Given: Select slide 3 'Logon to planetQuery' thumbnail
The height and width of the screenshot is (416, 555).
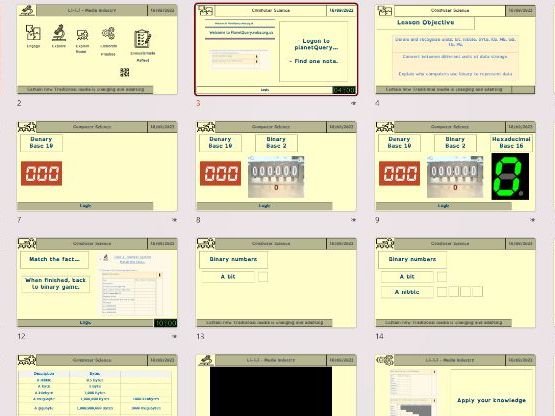Looking at the screenshot, I should click(276, 50).
